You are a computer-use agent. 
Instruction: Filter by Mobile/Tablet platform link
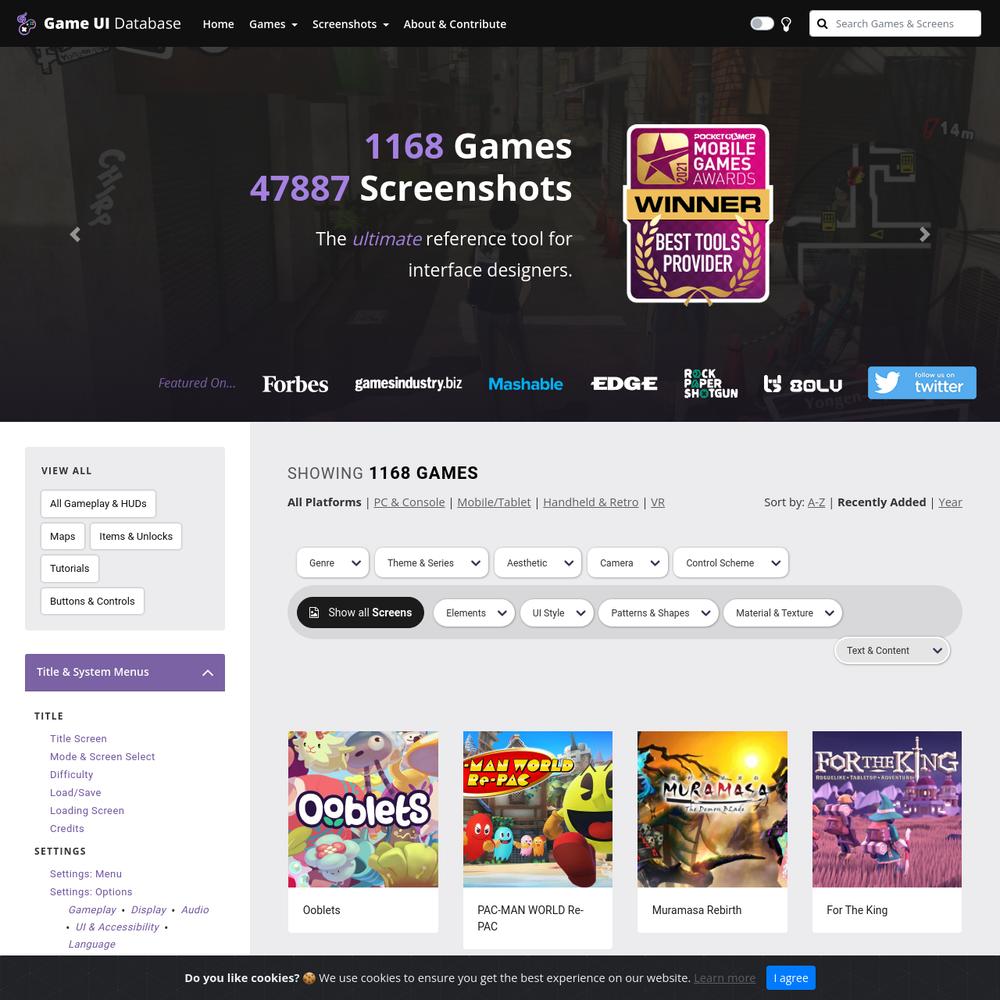click(x=494, y=502)
